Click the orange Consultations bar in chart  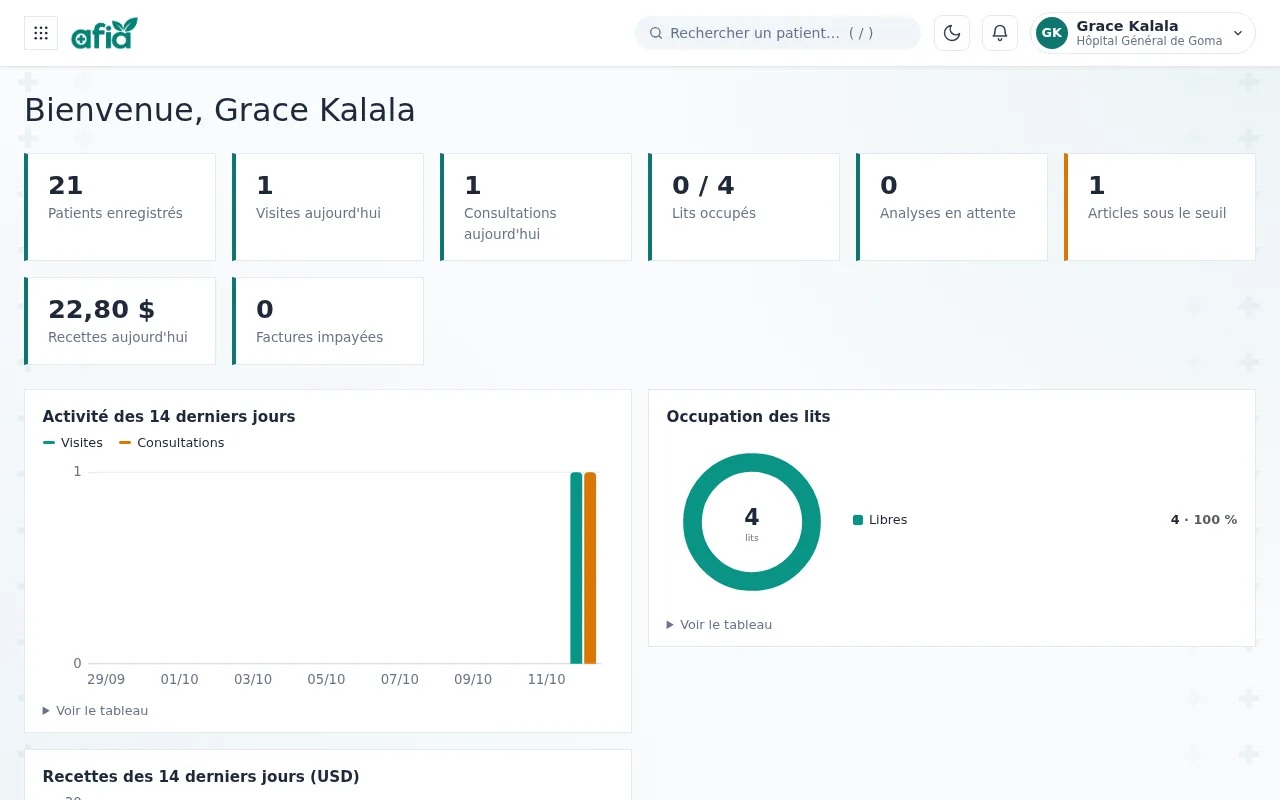point(590,568)
